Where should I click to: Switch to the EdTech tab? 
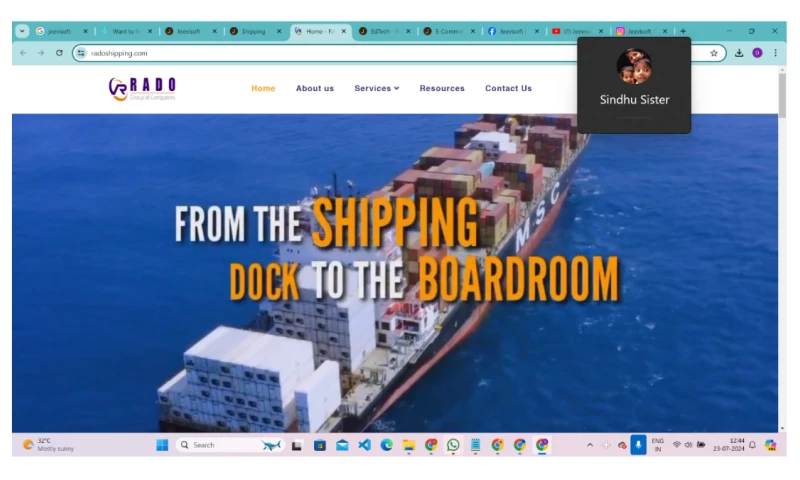[x=384, y=31]
